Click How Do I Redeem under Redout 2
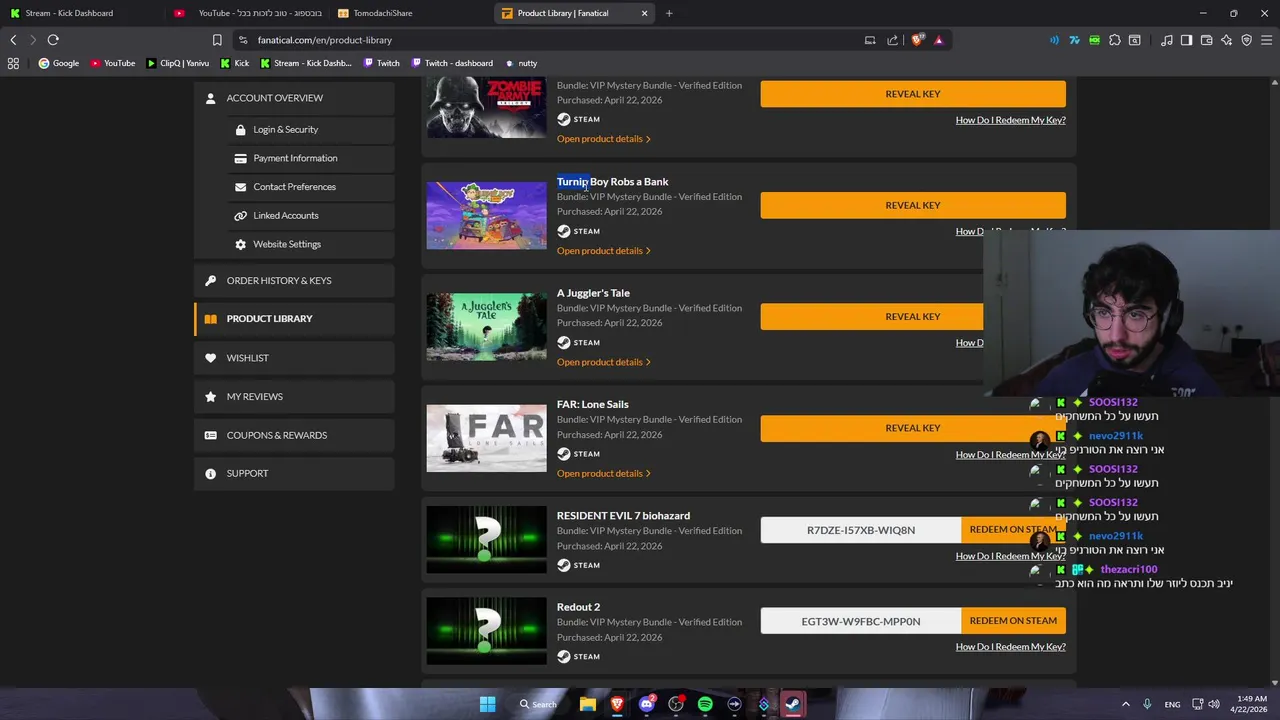Viewport: 1280px width, 720px height. [1010, 647]
